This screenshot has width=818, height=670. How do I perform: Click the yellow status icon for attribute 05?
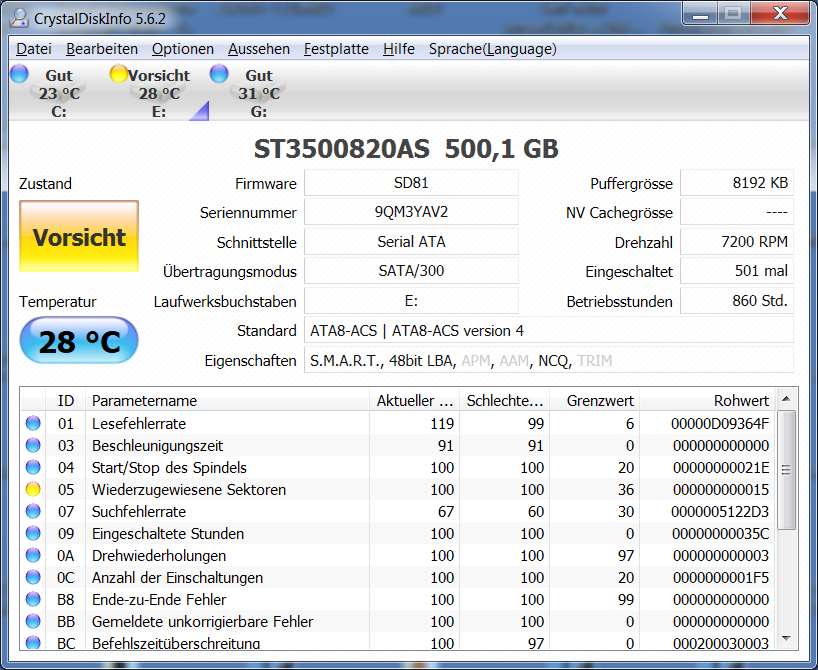pos(33,489)
